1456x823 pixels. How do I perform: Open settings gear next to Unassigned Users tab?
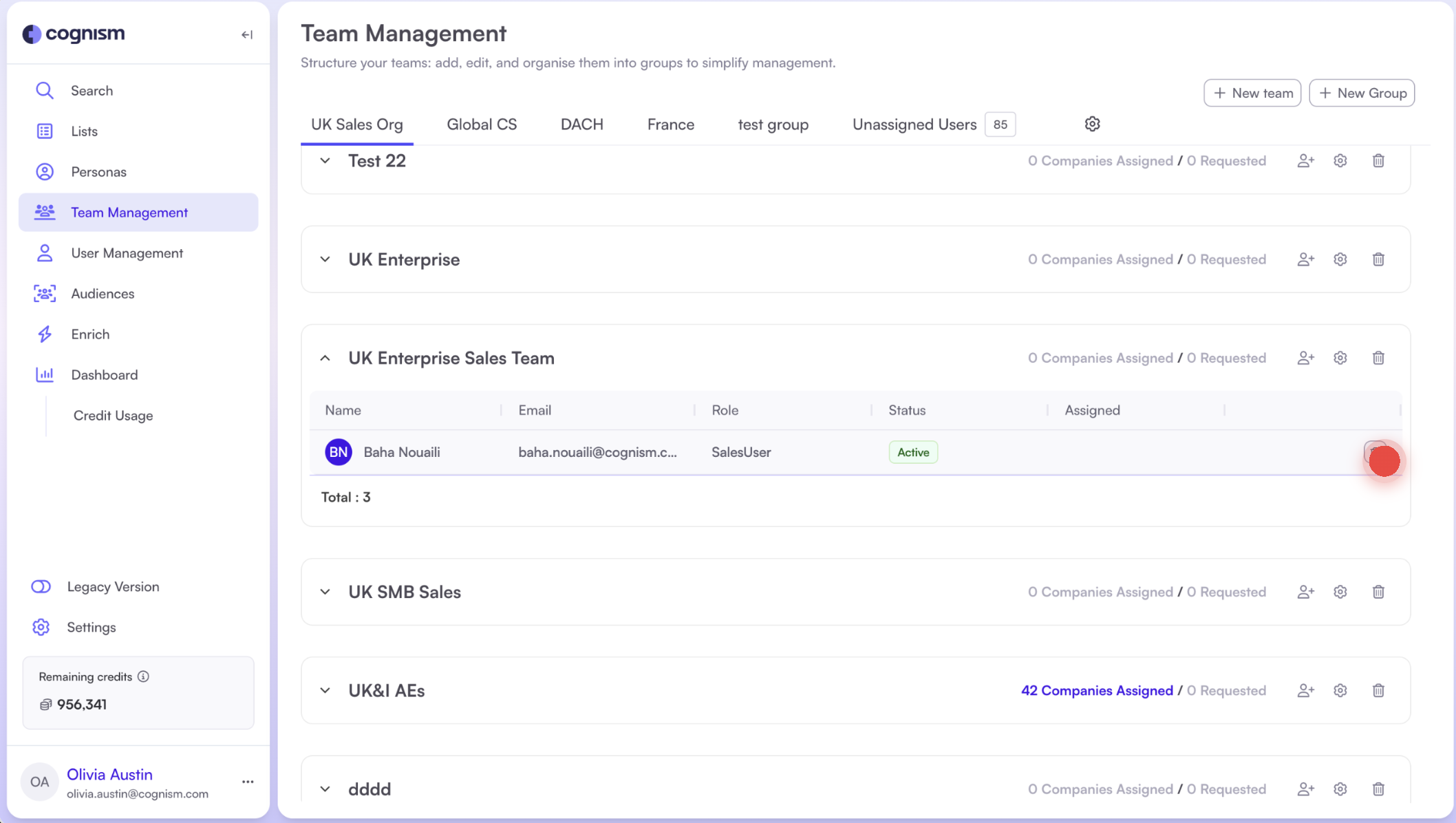[1091, 124]
